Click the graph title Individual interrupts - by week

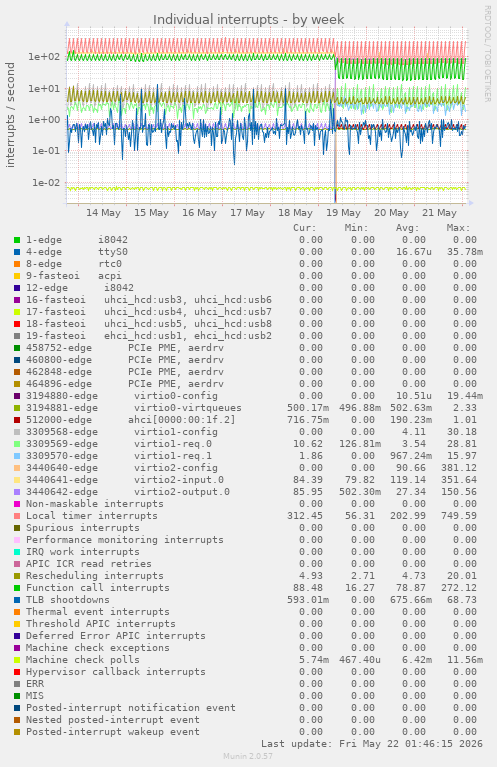[x=248, y=20]
